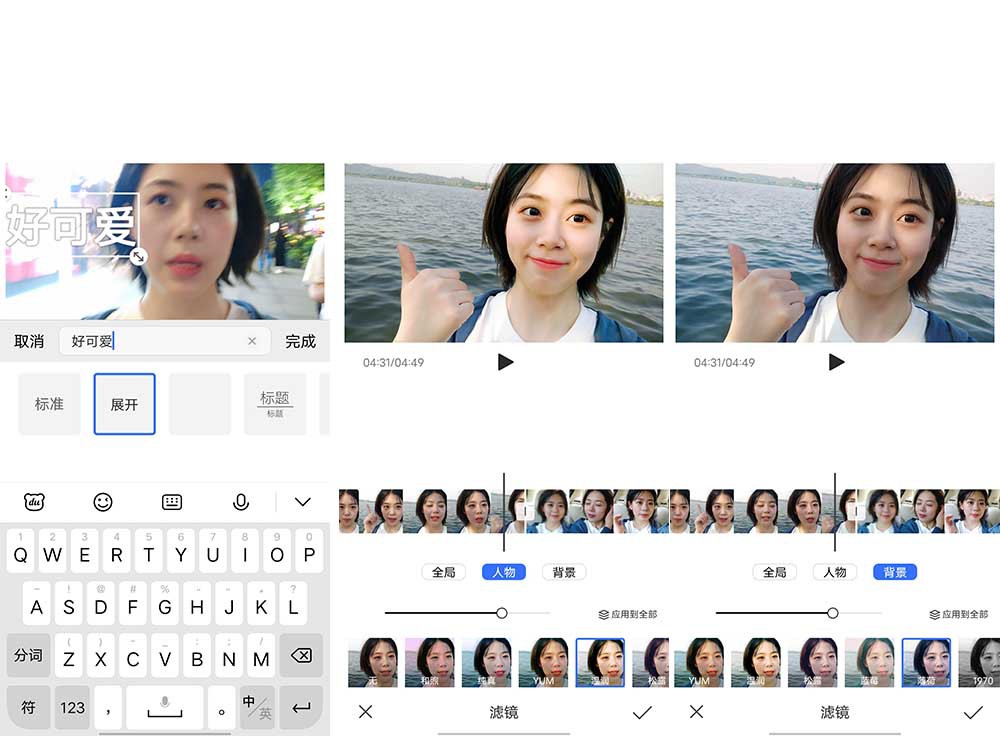Viewport: 1000px width, 736px height.
Task: Open the emoji picker on keyboard toolbar
Action: [103, 502]
